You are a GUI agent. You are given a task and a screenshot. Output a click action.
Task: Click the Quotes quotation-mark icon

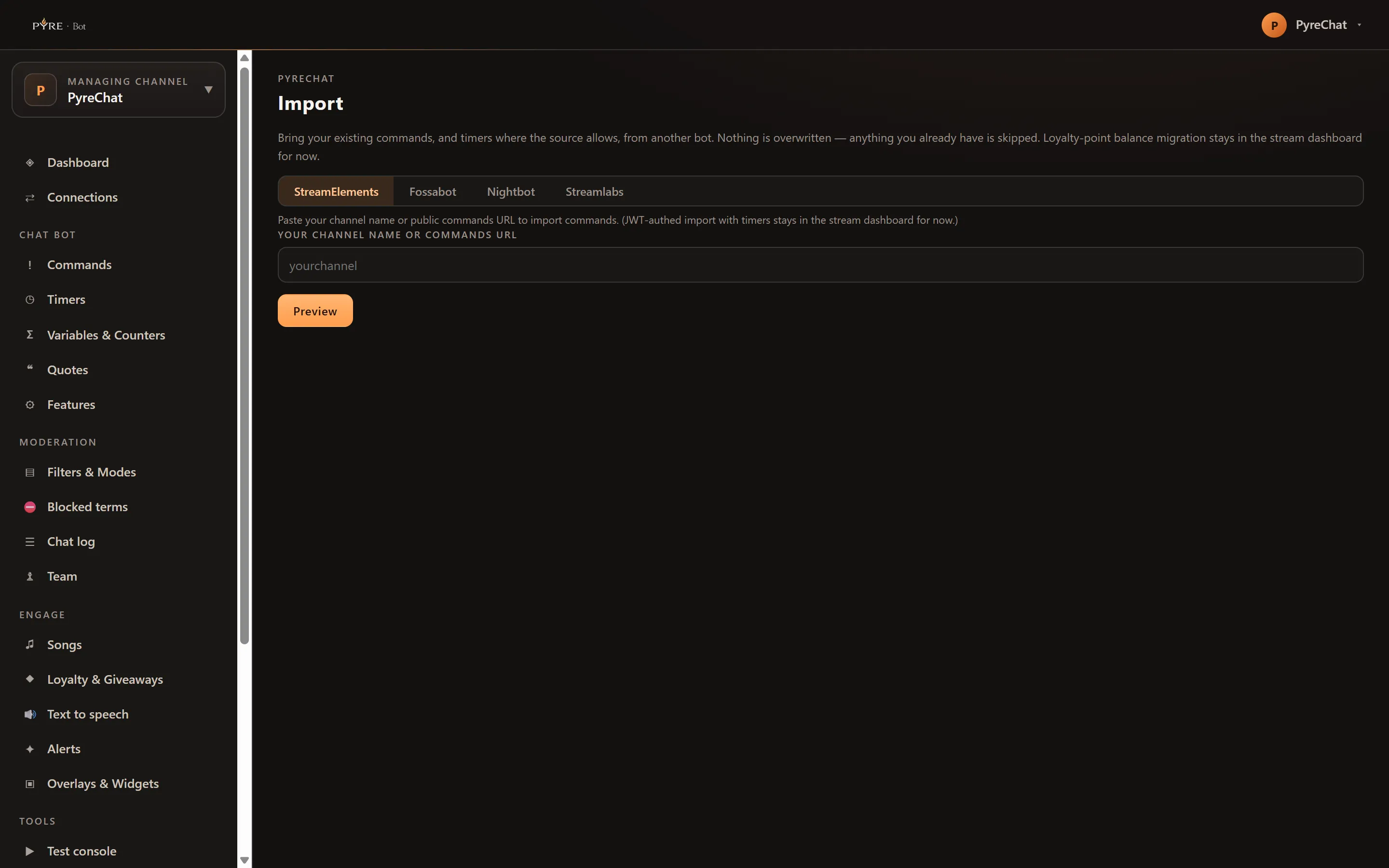point(30,368)
